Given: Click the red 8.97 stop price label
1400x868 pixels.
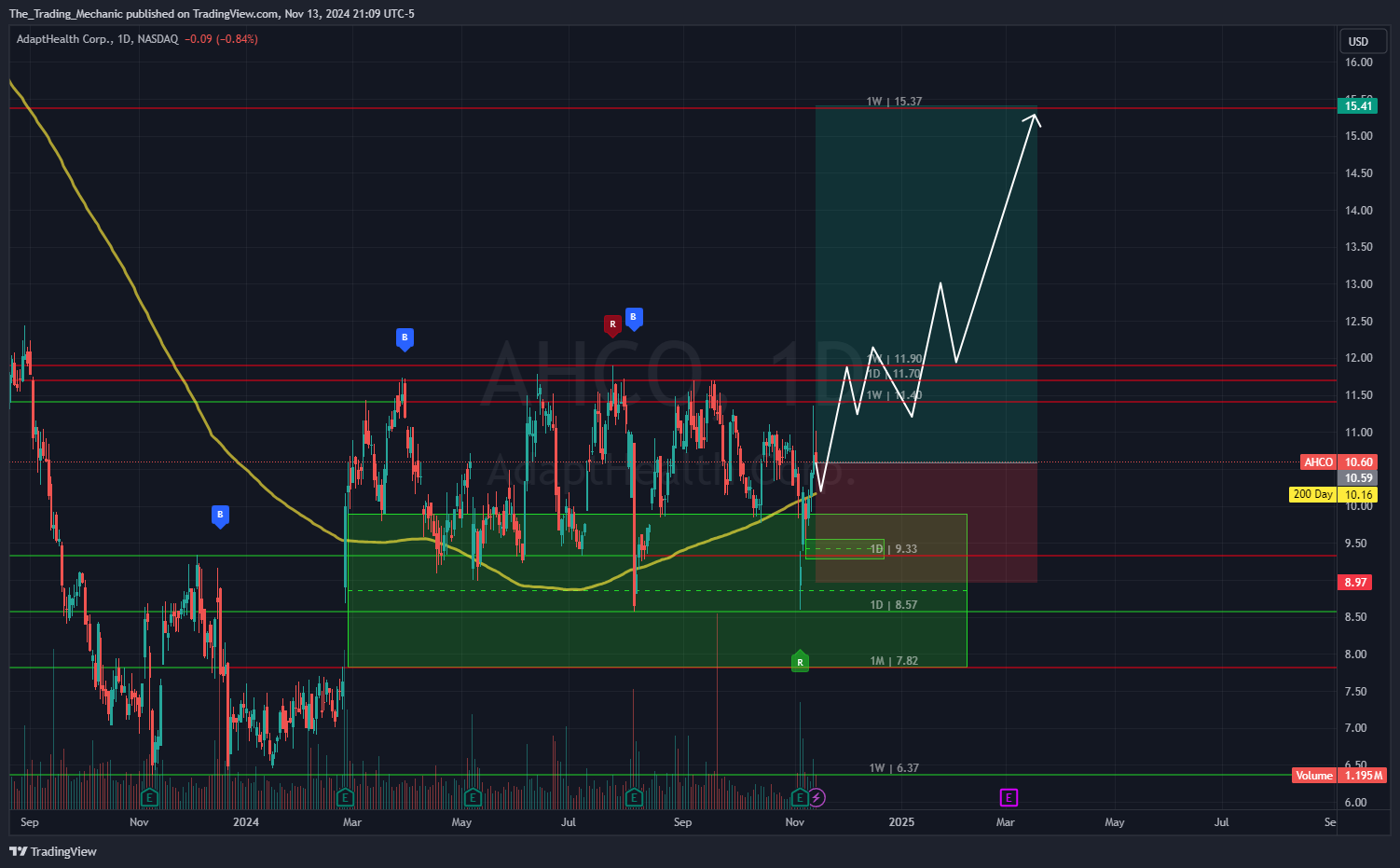Looking at the screenshot, I should pyautogui.click(x=1355, y=582).
